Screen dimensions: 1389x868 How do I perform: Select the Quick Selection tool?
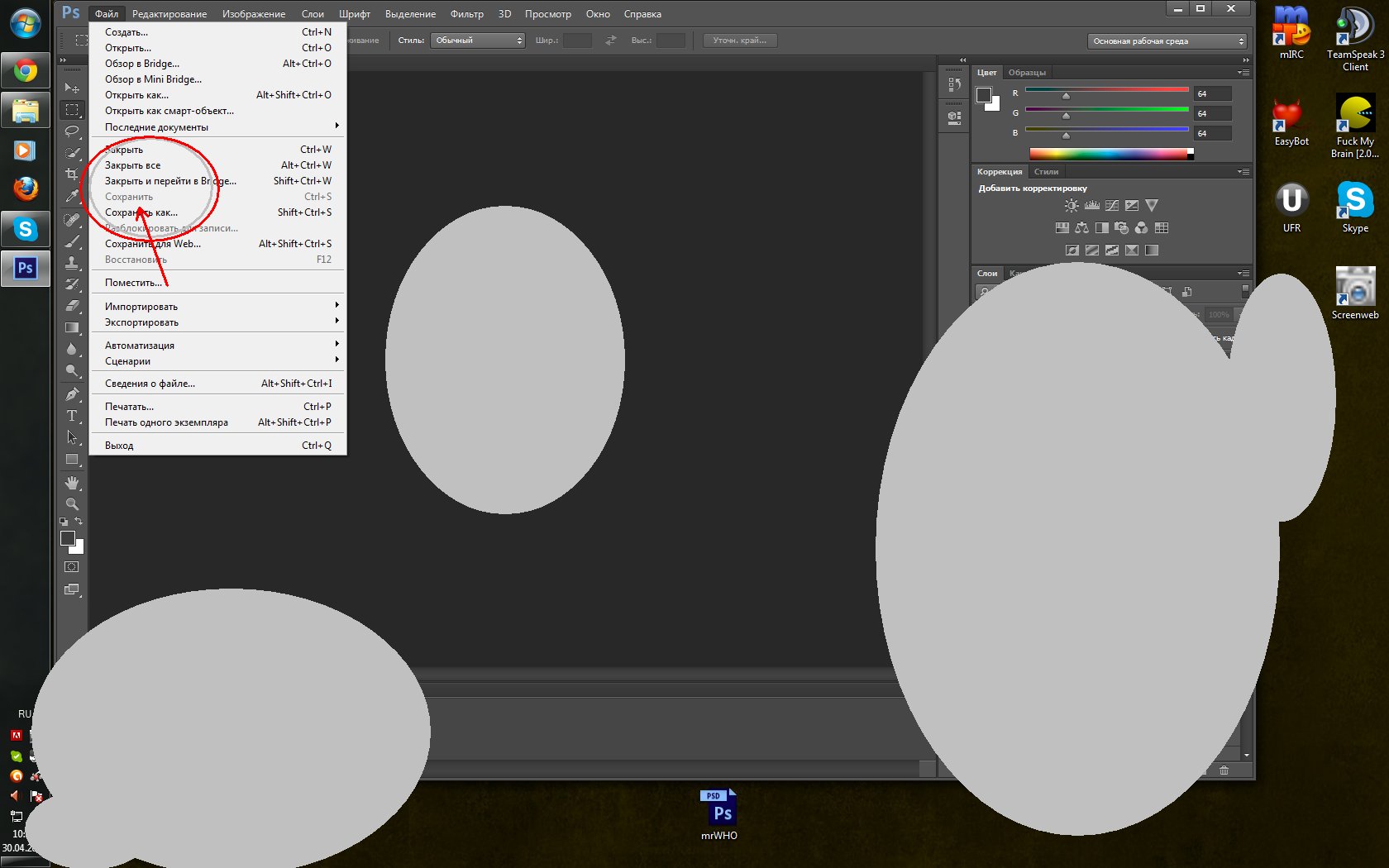(x=72, y=153)
